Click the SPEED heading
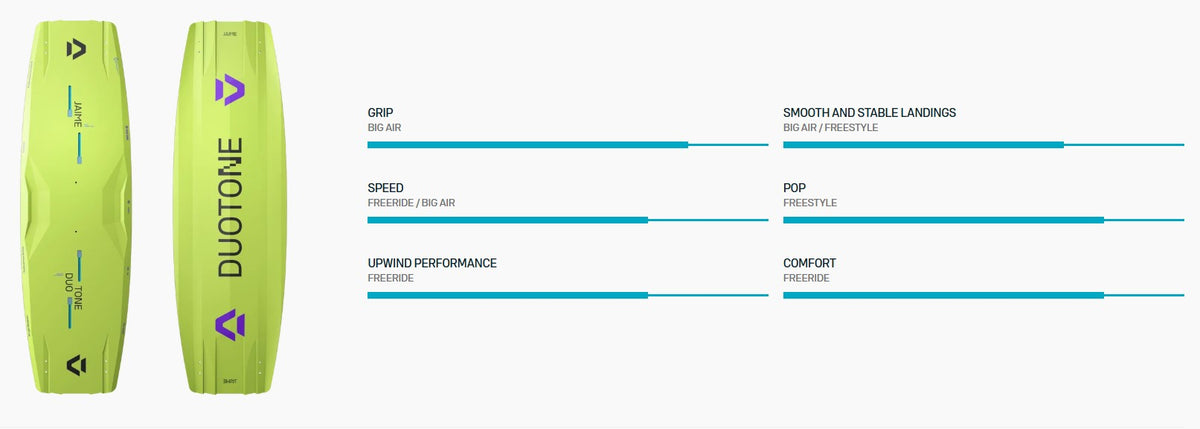 point(386,188)
